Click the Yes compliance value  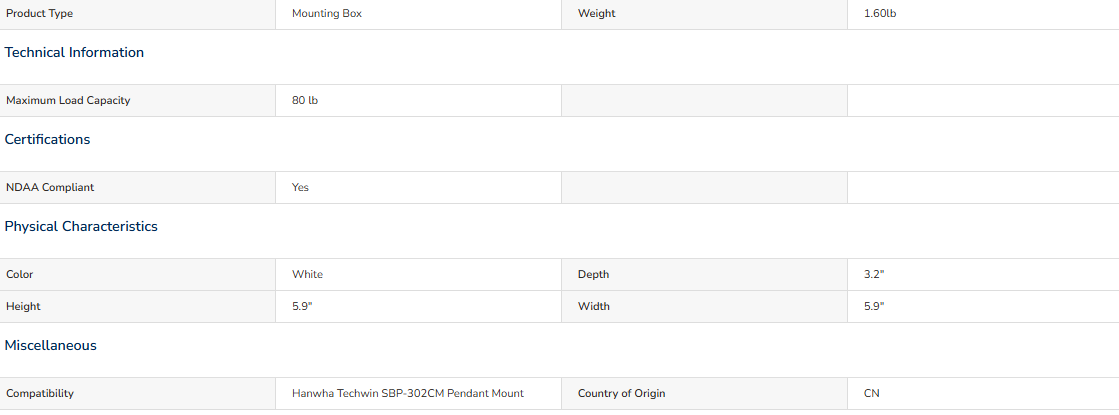click(300, 188)
